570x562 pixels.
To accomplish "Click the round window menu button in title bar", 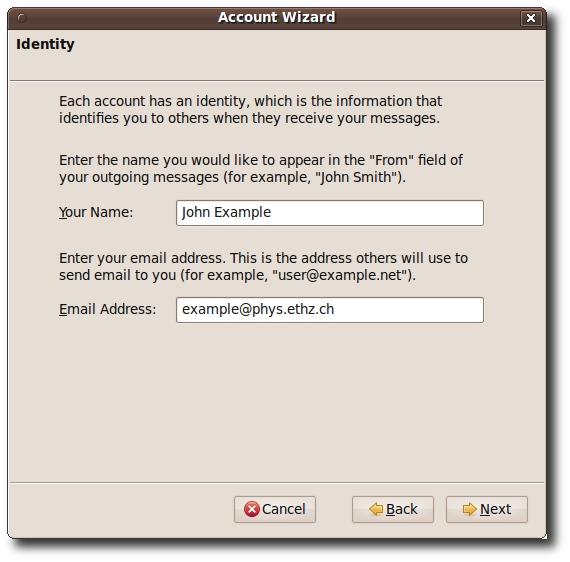I will coord(22,18).
